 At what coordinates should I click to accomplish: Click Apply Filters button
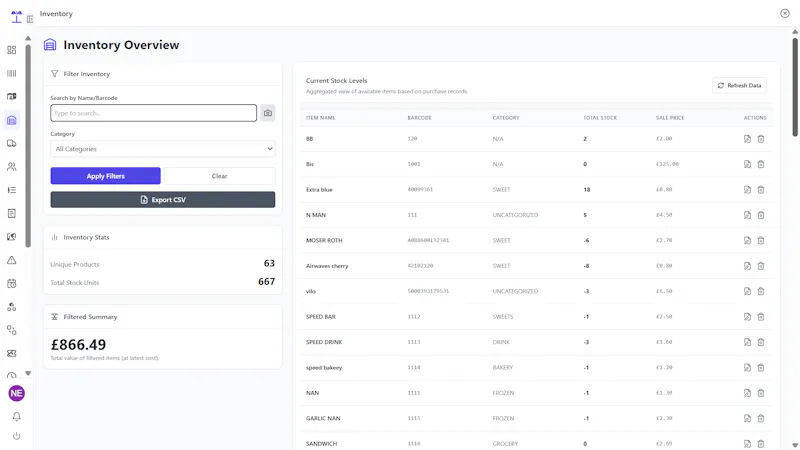pyautogui.click(x=106, y=176)
